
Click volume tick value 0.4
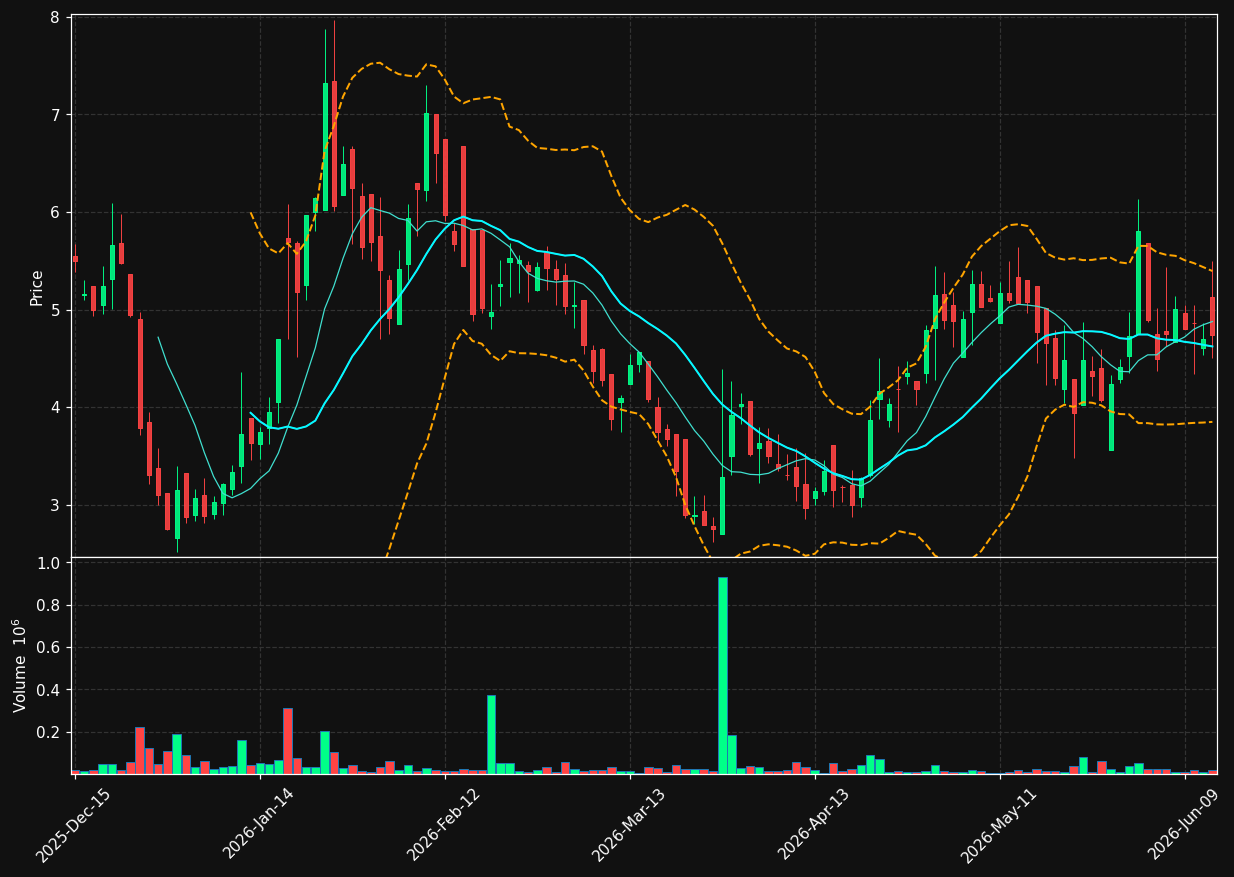48,690
